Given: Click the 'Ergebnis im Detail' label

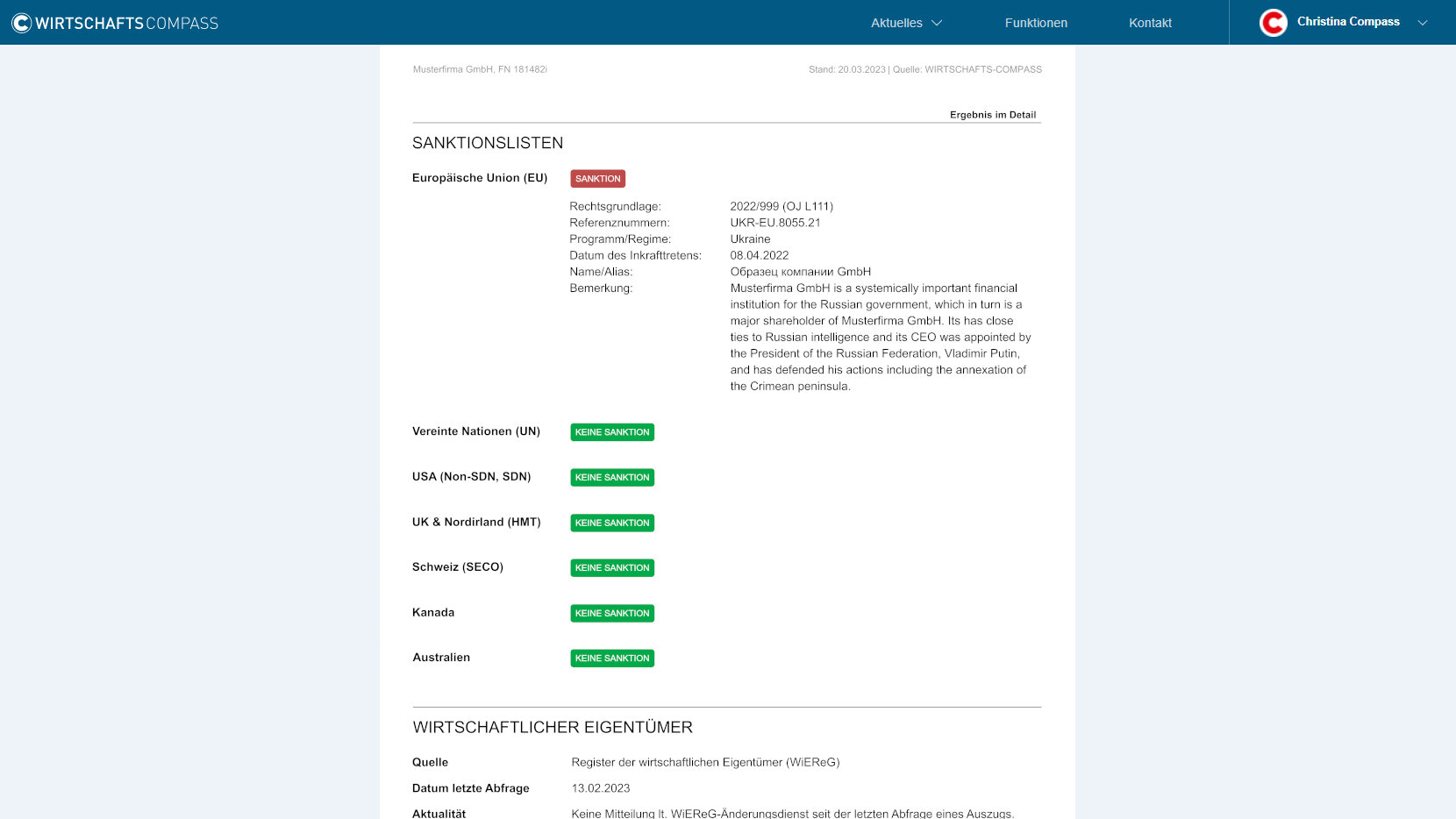Looking at the screenshot, I should tap(993, 115).
